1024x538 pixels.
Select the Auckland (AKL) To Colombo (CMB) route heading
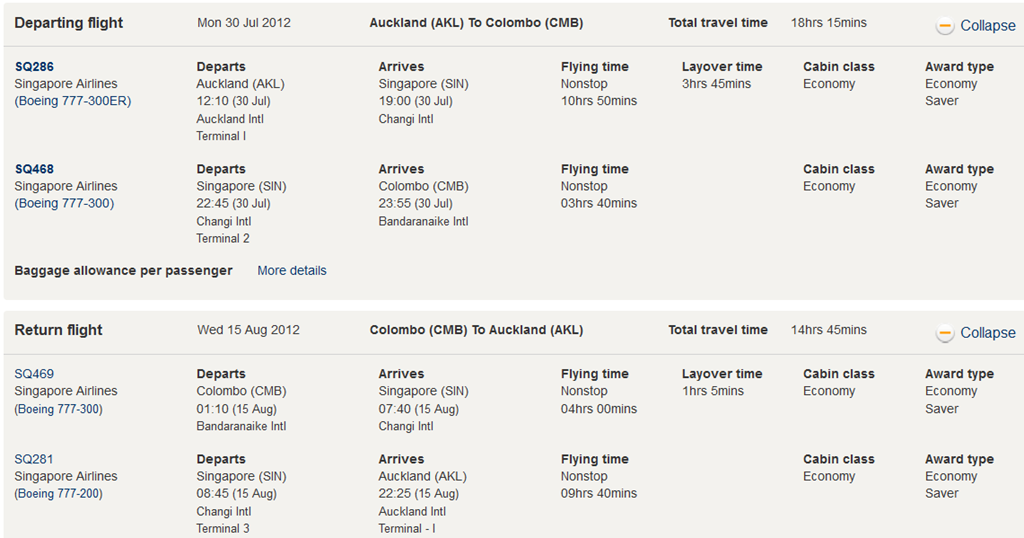tap(476, 22)
